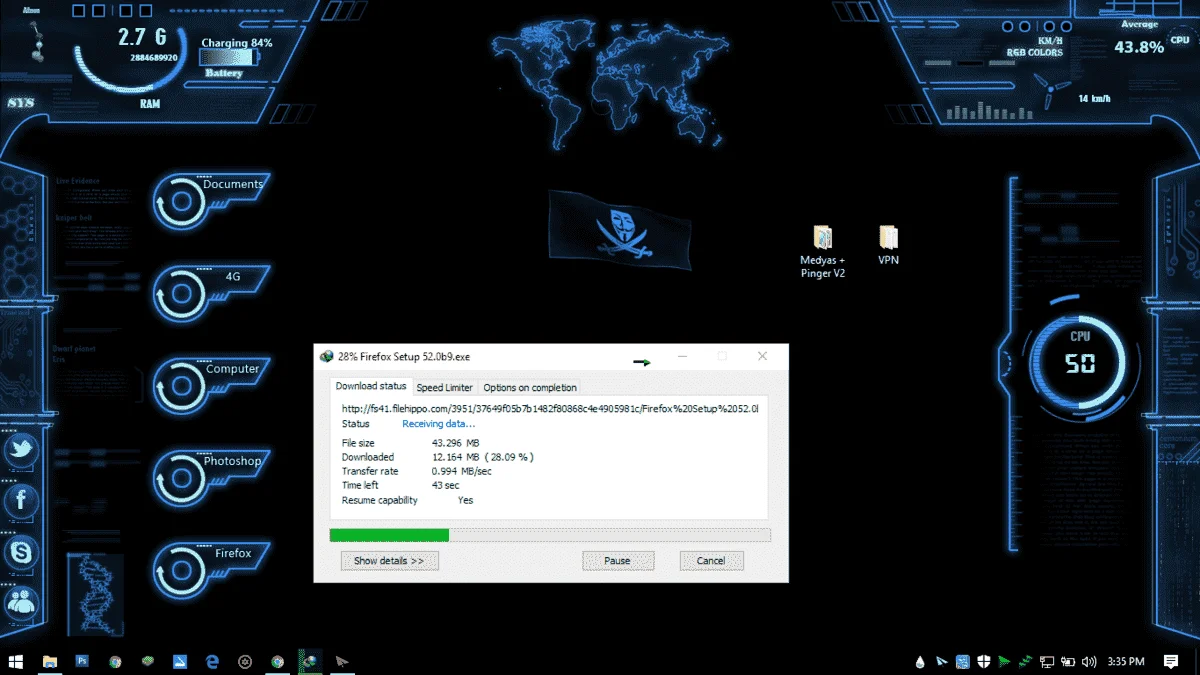1200x675 pixels.
Task: Open the contacts people sidebar icon
Action: point(21,602)
